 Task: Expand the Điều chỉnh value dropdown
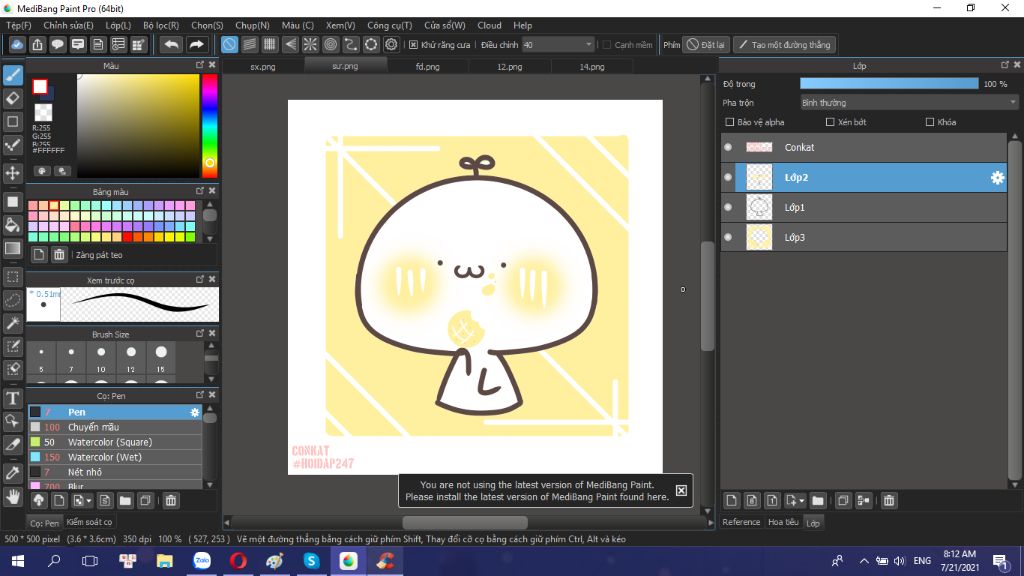[589, 45]
